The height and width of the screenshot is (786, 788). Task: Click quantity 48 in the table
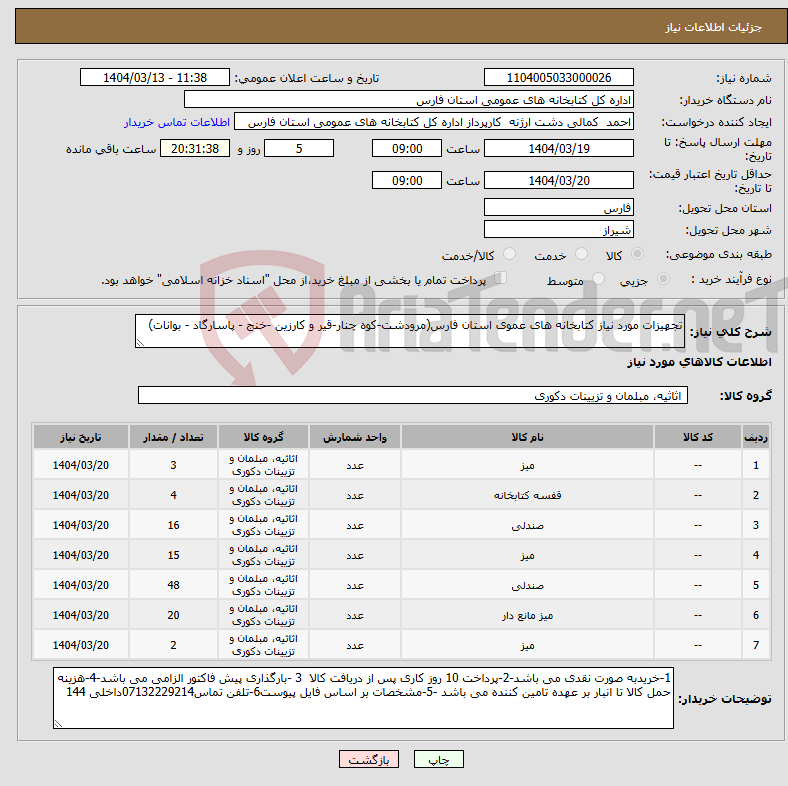click(x=173, y=585)
